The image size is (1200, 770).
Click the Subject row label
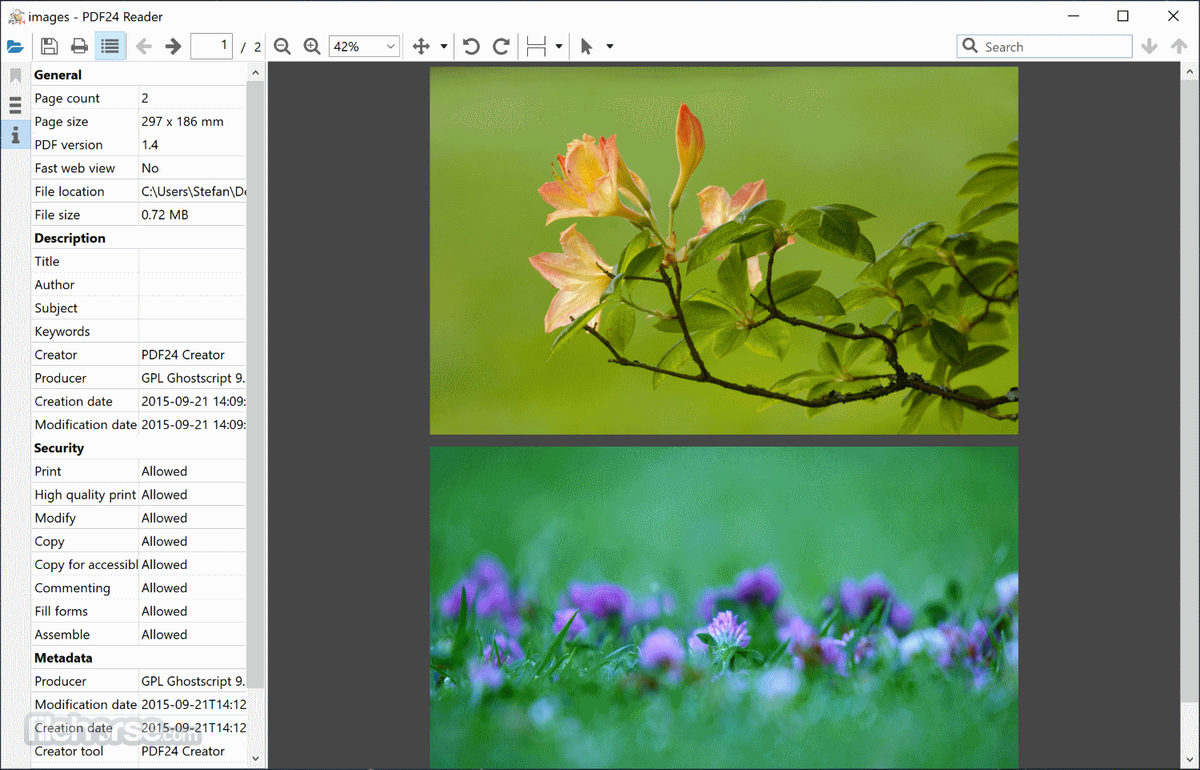pyautogui.click(x=56, y=308)
